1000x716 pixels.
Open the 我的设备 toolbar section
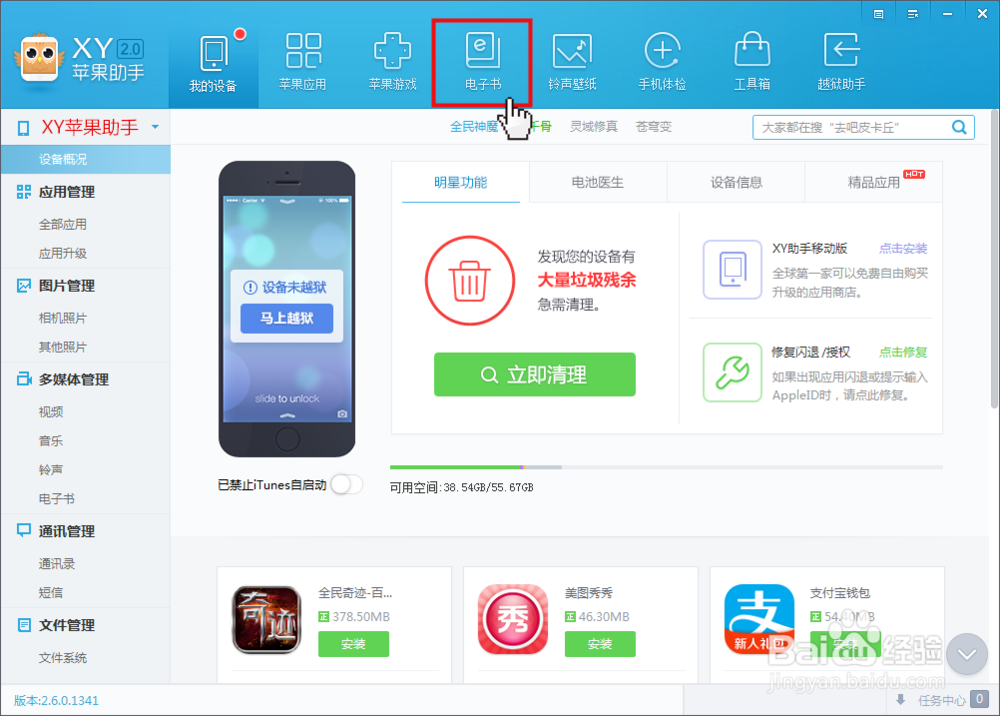coord(214,64)
